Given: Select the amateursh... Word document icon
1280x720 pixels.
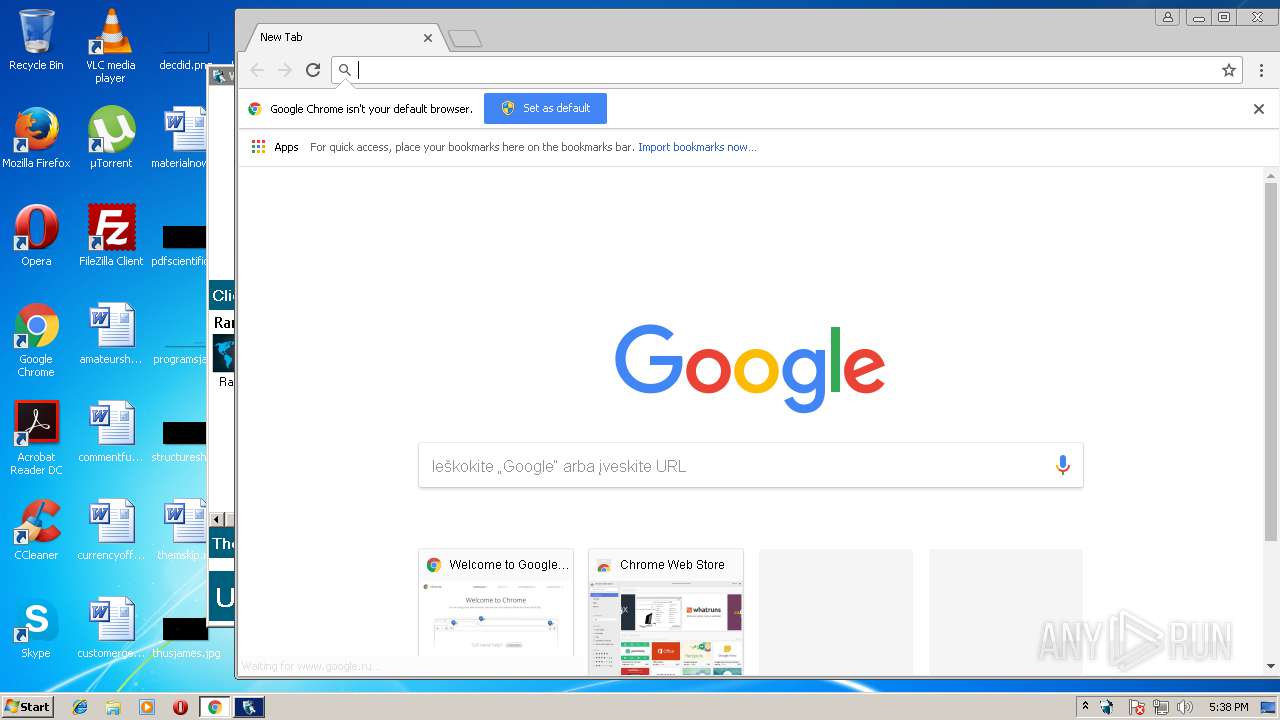Looking at the screenshot, I should [x=110, y=334].
